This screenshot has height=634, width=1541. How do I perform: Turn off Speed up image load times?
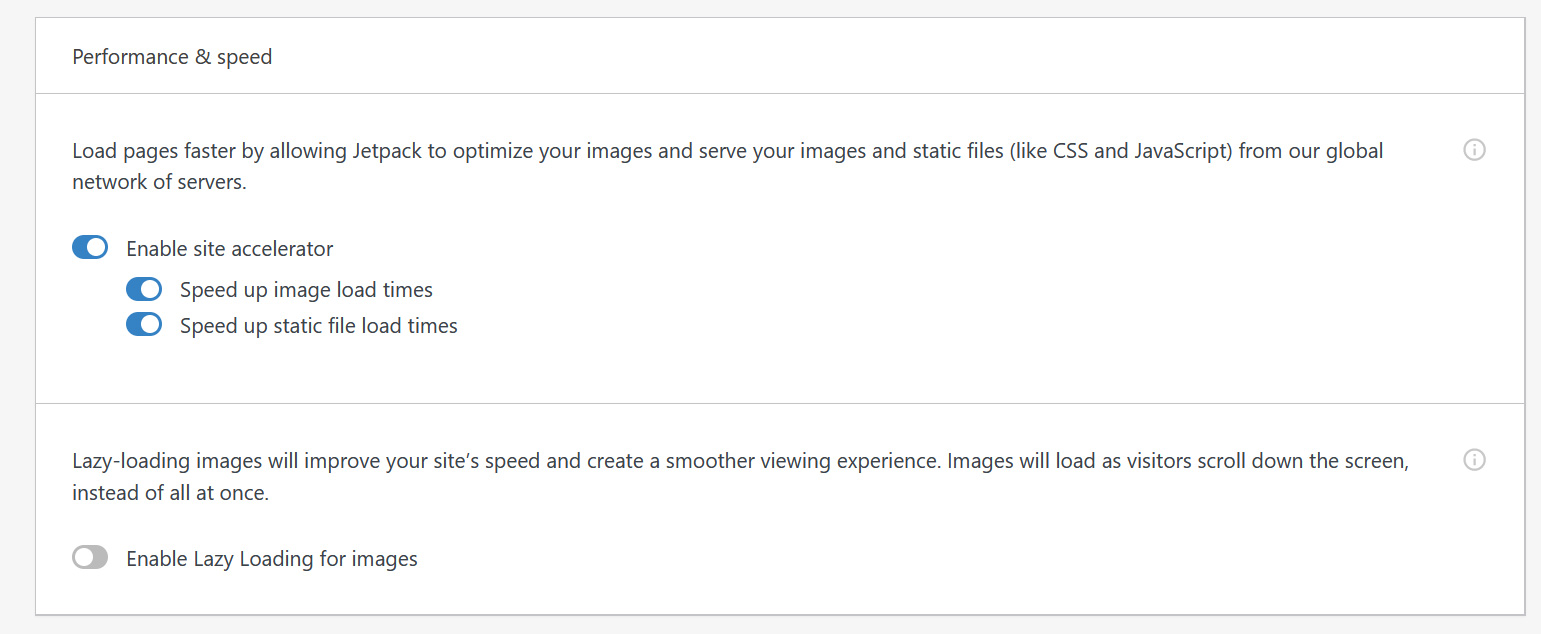coord(144,290)
